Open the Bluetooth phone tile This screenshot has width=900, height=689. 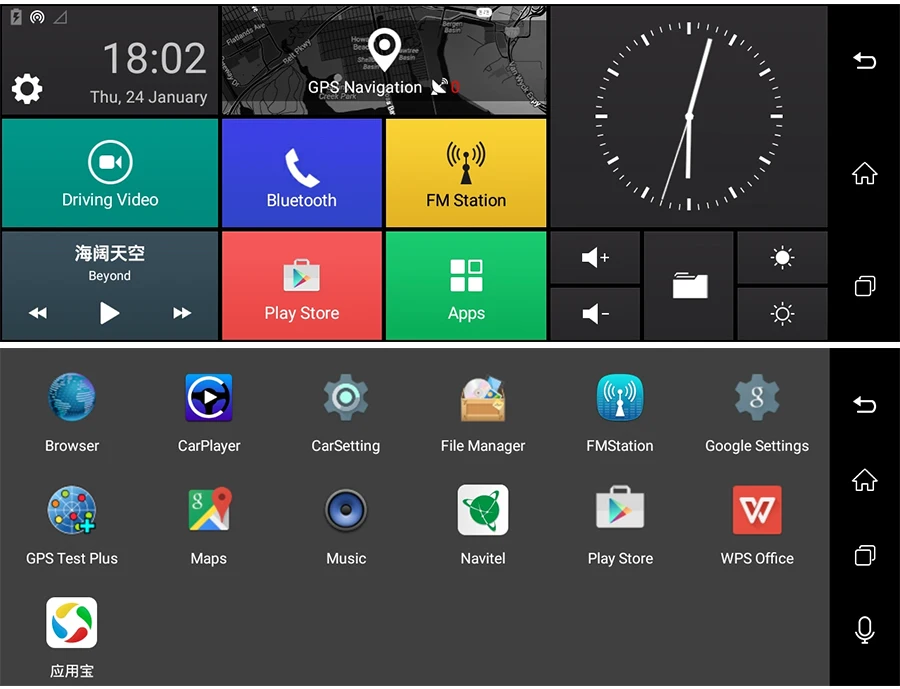click(x=301, y=173)
